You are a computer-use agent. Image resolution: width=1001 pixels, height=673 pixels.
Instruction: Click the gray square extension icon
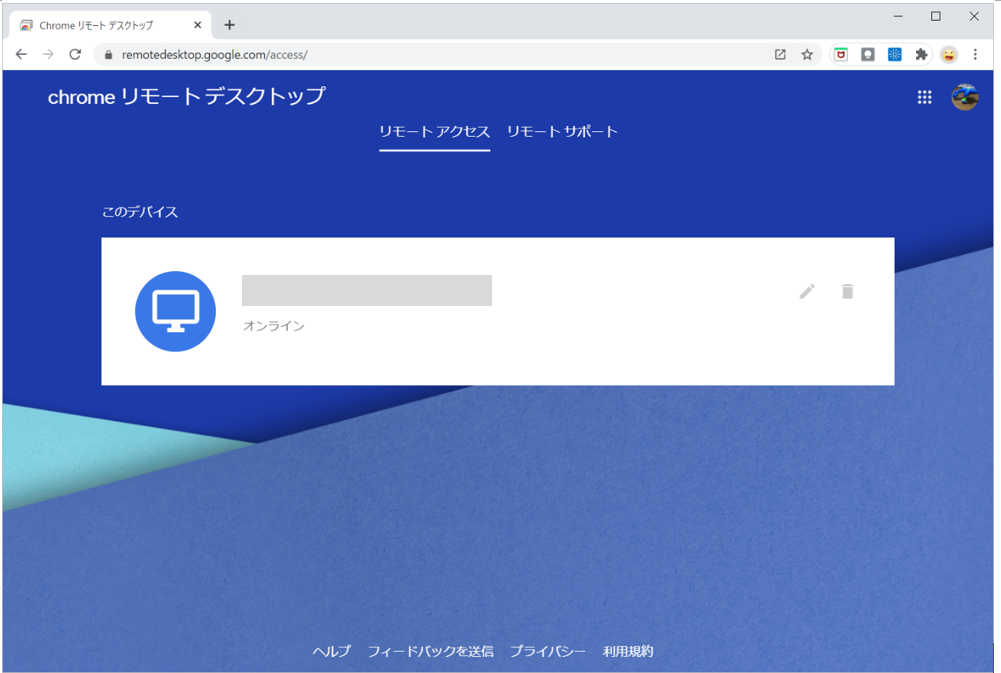pos(868,55)
